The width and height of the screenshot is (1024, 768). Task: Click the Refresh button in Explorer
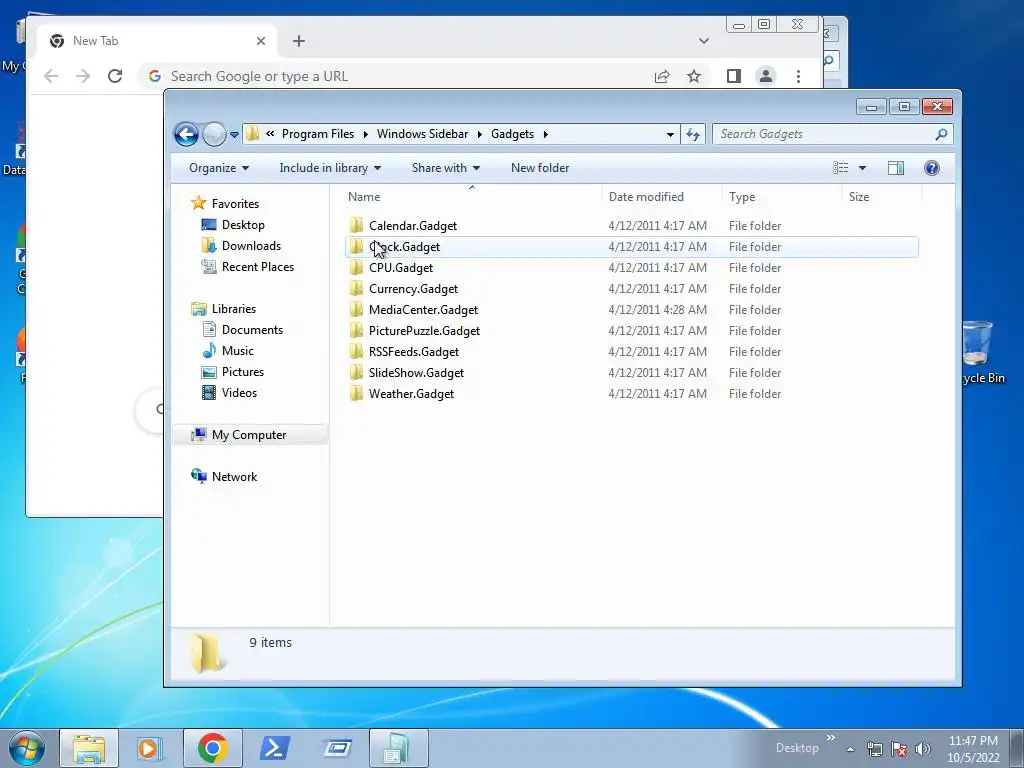coord(693,135)
